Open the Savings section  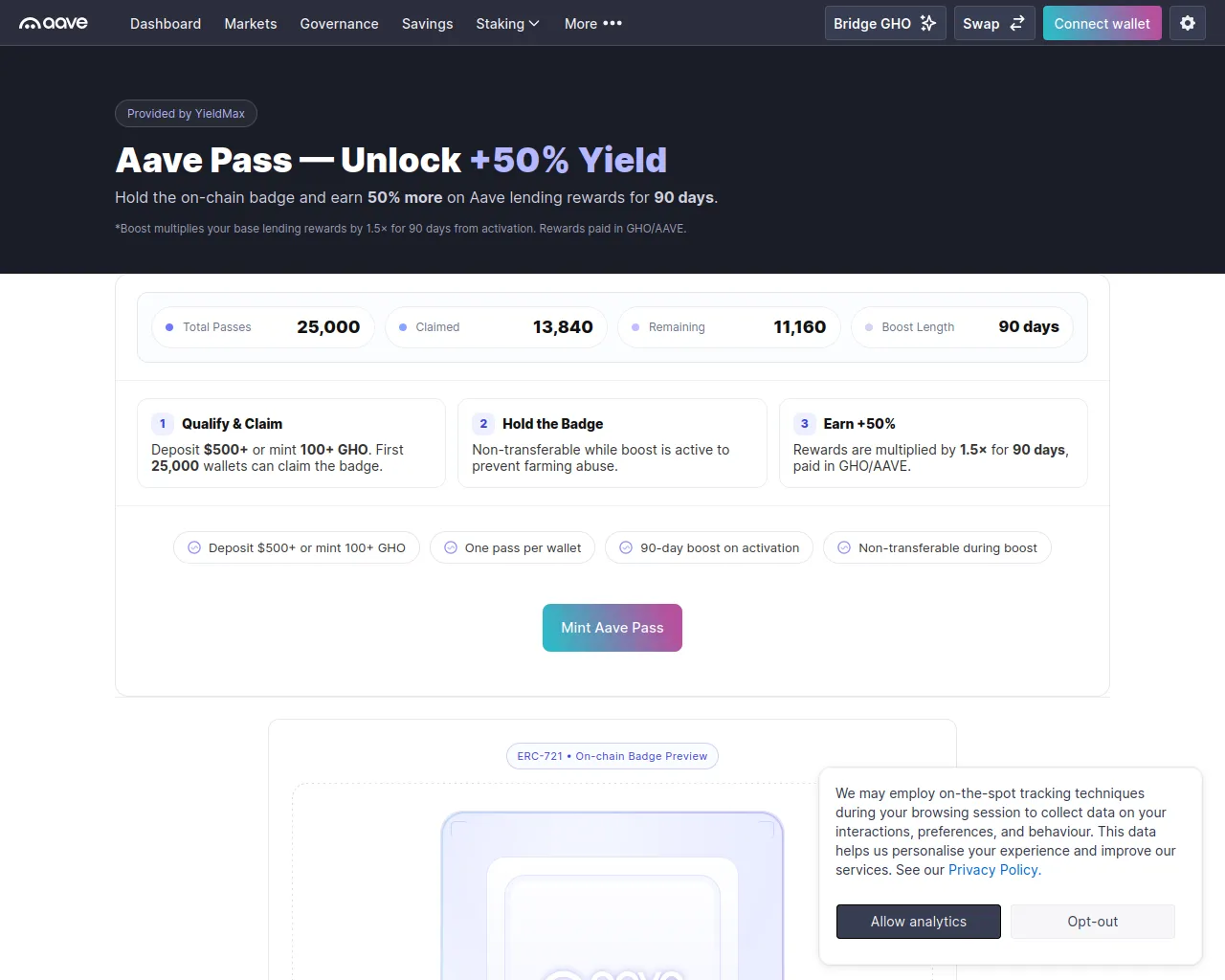point(428,23)
